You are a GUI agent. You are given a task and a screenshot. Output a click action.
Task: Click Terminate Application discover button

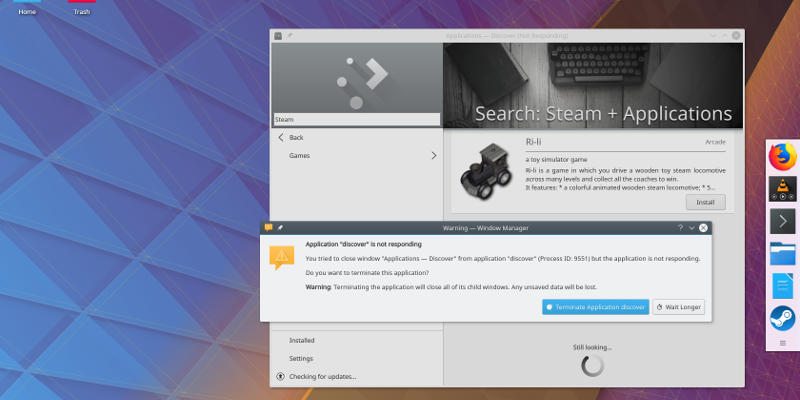[x=595, y=307]
